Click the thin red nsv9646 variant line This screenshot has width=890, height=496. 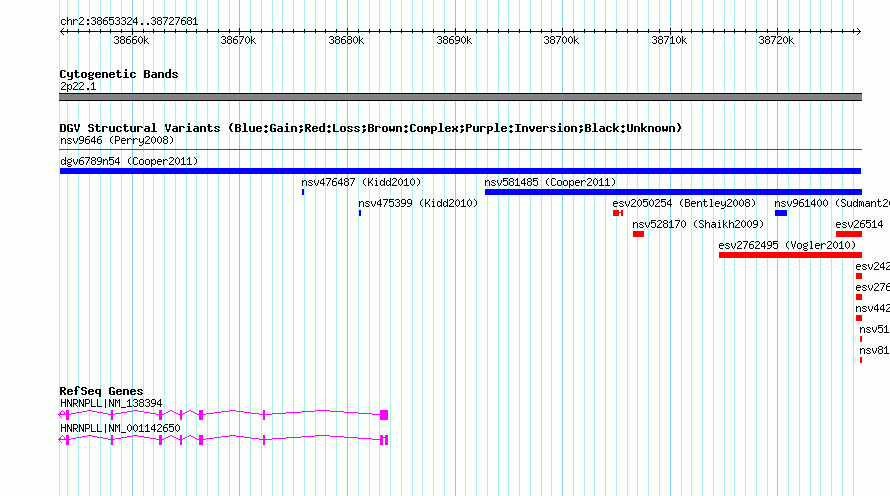[x=460, y=150]
